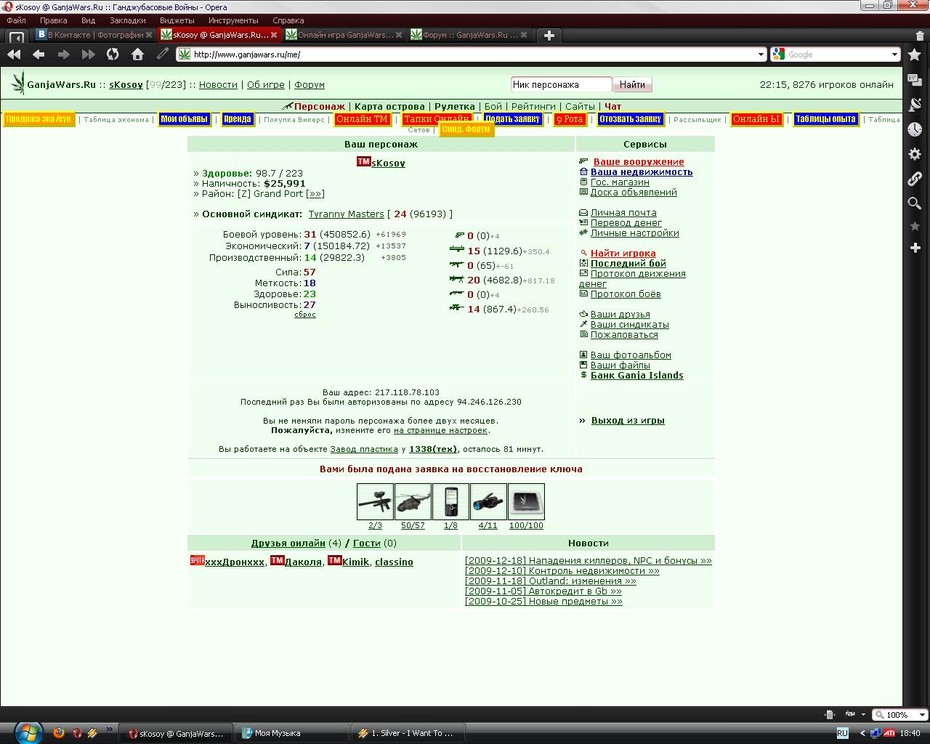Open the Рулетка link
This screenshot has width=930, height=744.
pos(454,107)
